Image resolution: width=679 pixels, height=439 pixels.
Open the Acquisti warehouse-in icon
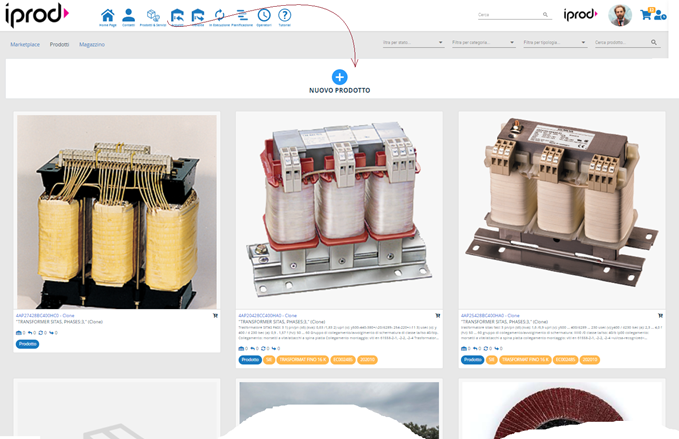(x=177, y=16)
